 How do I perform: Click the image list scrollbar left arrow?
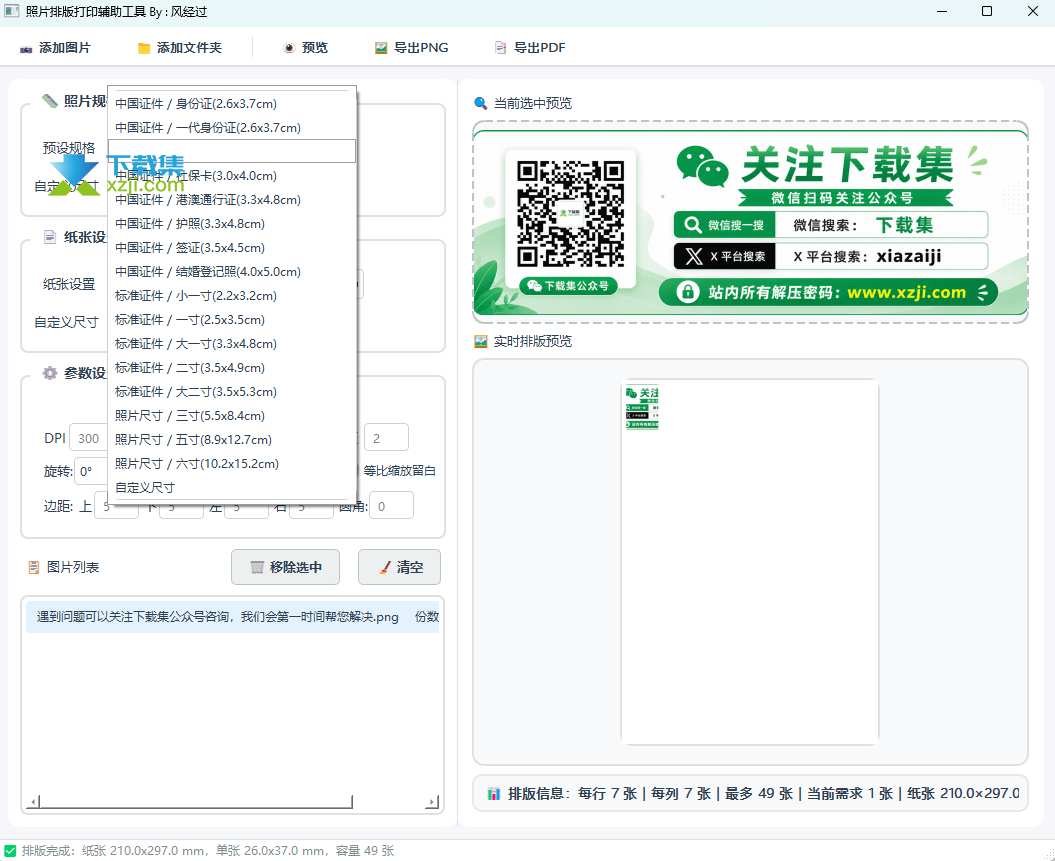pyautogui.click(x=34, y=802)
